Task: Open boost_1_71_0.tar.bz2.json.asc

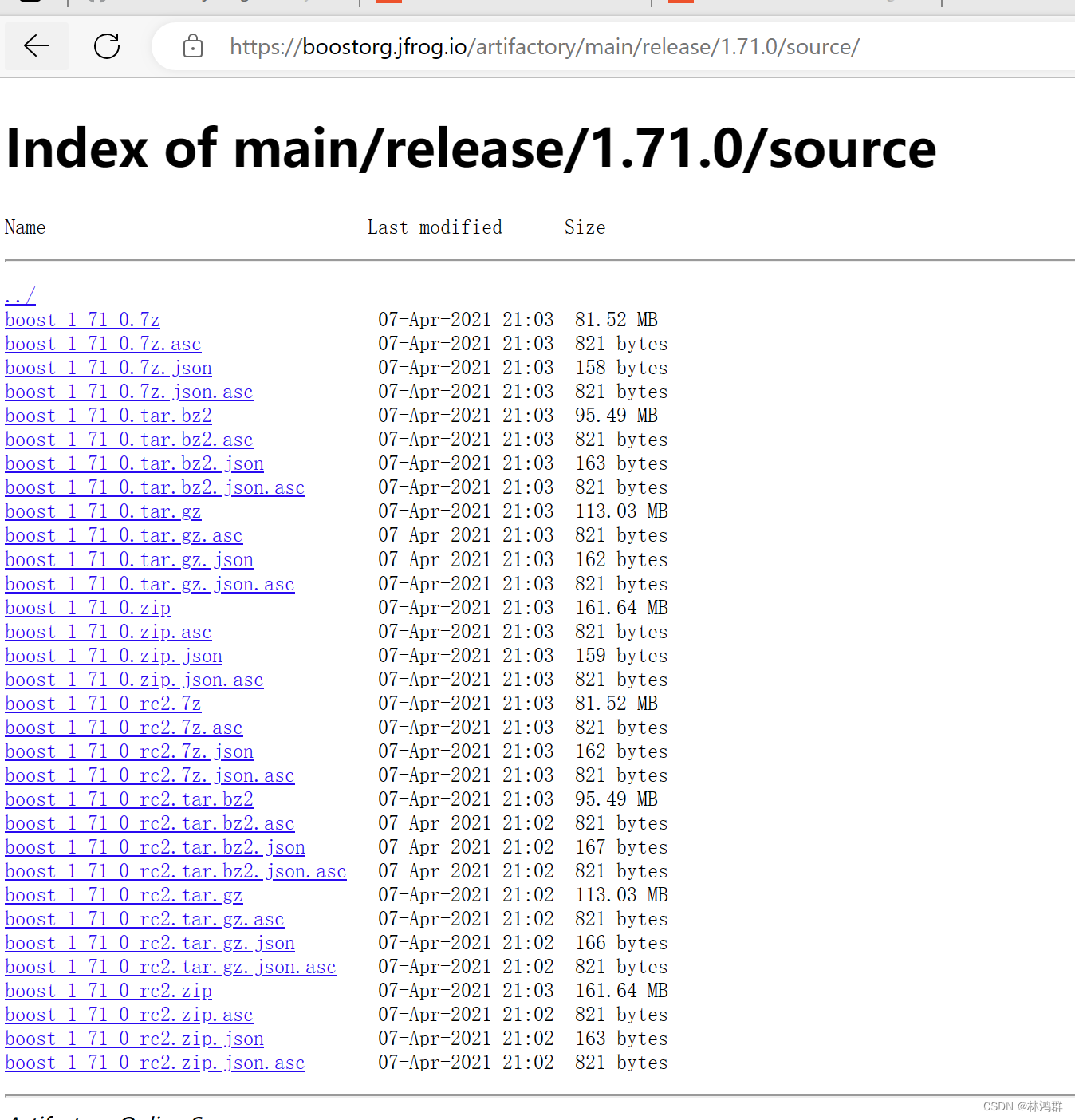Action: tap(155, 487)
